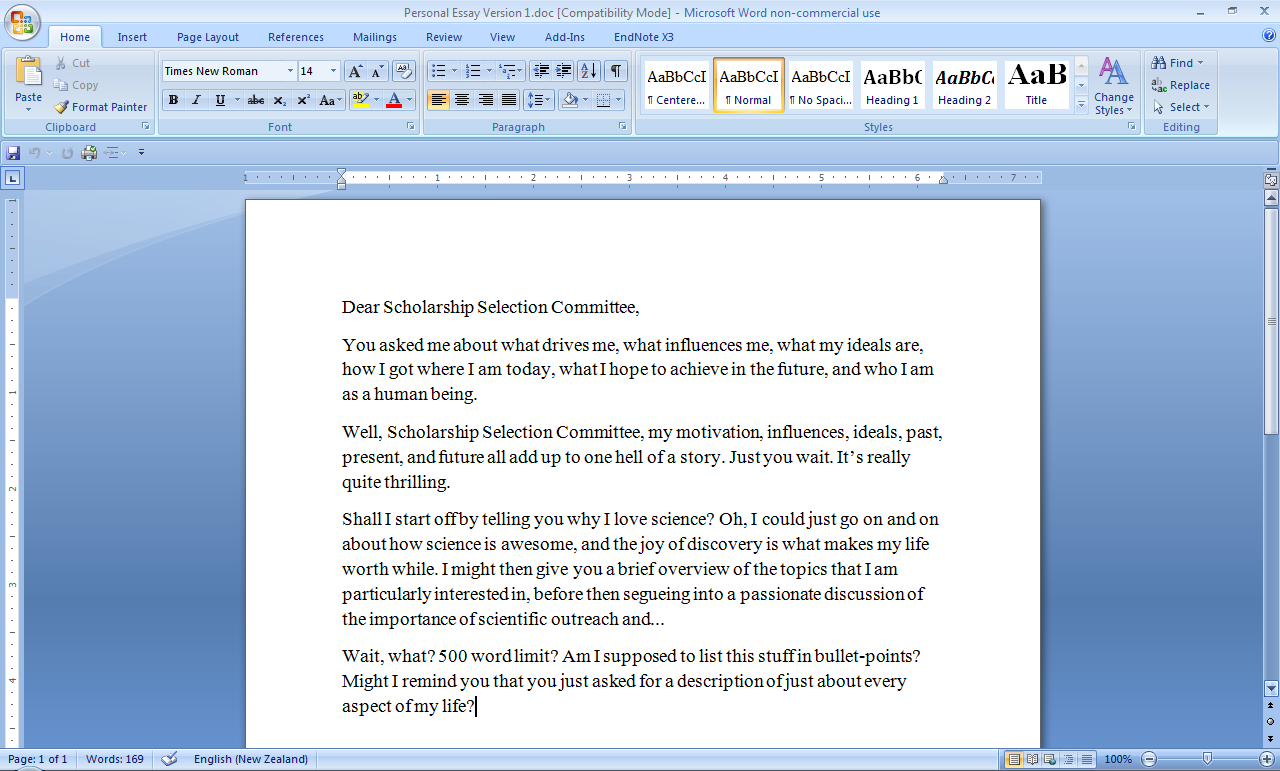Undo last action in Quick Access toolbar

pyautogui.click(x=35, y=153)
